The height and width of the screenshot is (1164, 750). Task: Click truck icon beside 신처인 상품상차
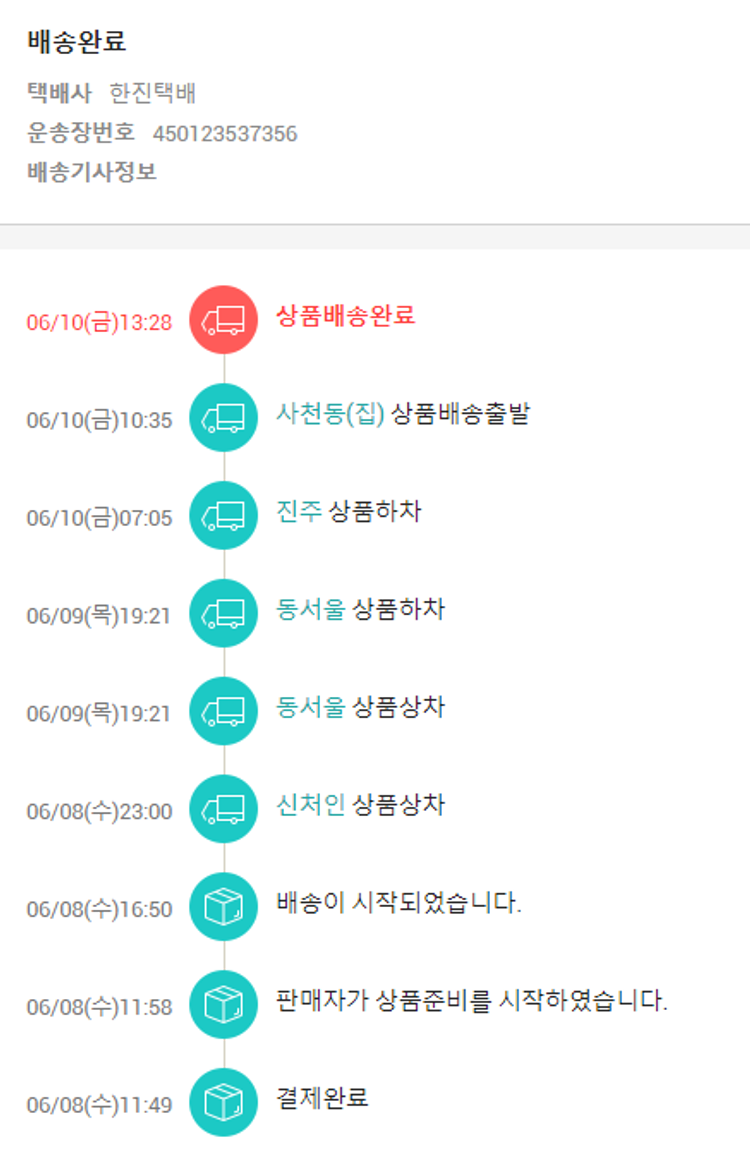click(223, 809)
